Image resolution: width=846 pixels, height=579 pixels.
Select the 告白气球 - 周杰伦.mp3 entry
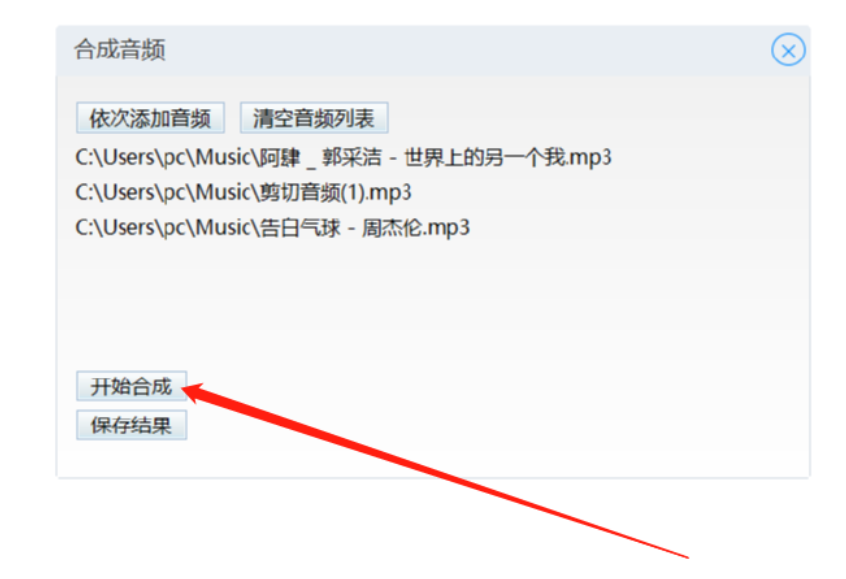pos(272,228)
